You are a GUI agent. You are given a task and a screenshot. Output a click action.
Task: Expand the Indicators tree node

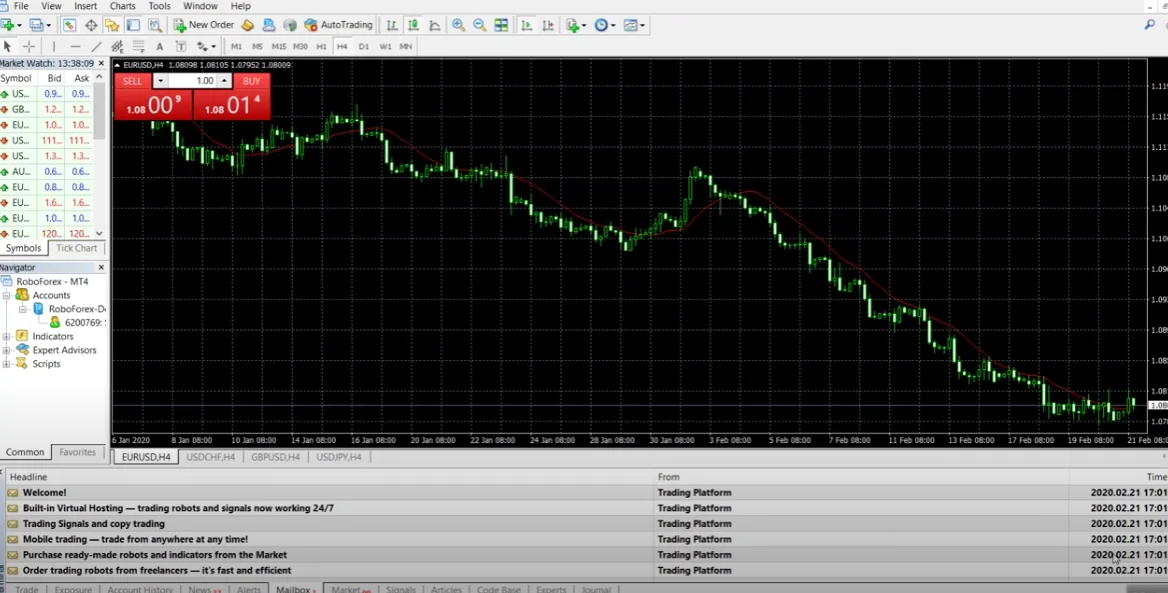click(7, 337)
